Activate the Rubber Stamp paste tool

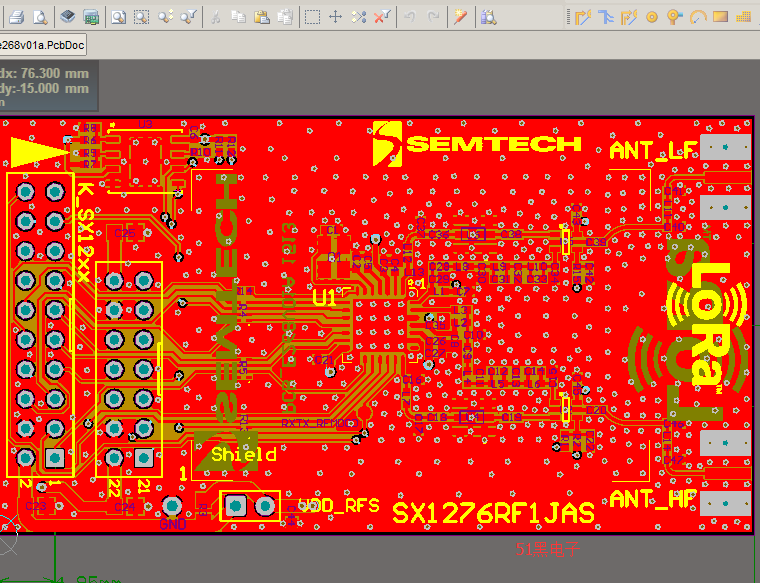pos(285,17)
